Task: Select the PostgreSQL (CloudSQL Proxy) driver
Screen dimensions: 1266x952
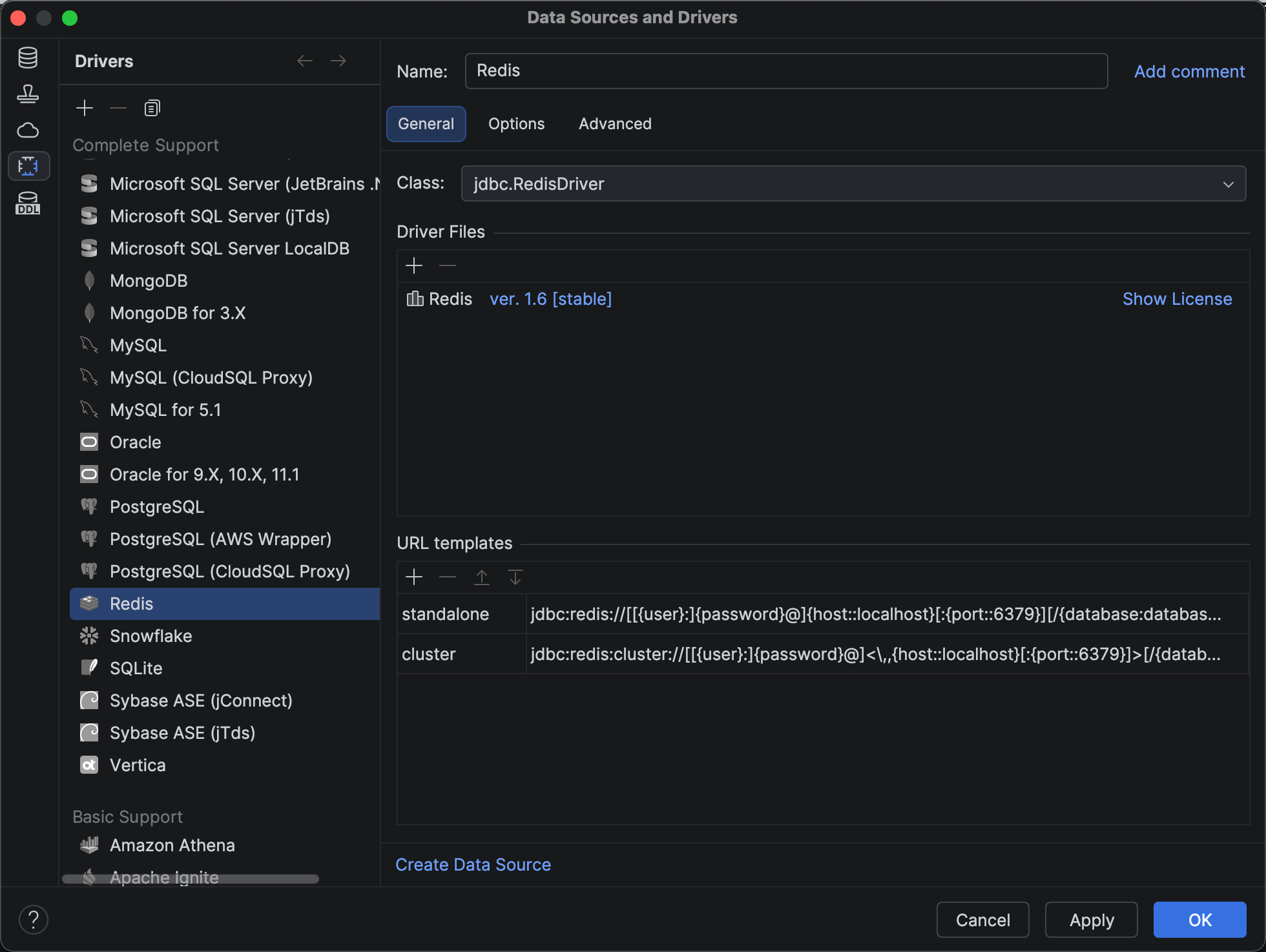Action: pyautogui.click(x=225, y=571)
